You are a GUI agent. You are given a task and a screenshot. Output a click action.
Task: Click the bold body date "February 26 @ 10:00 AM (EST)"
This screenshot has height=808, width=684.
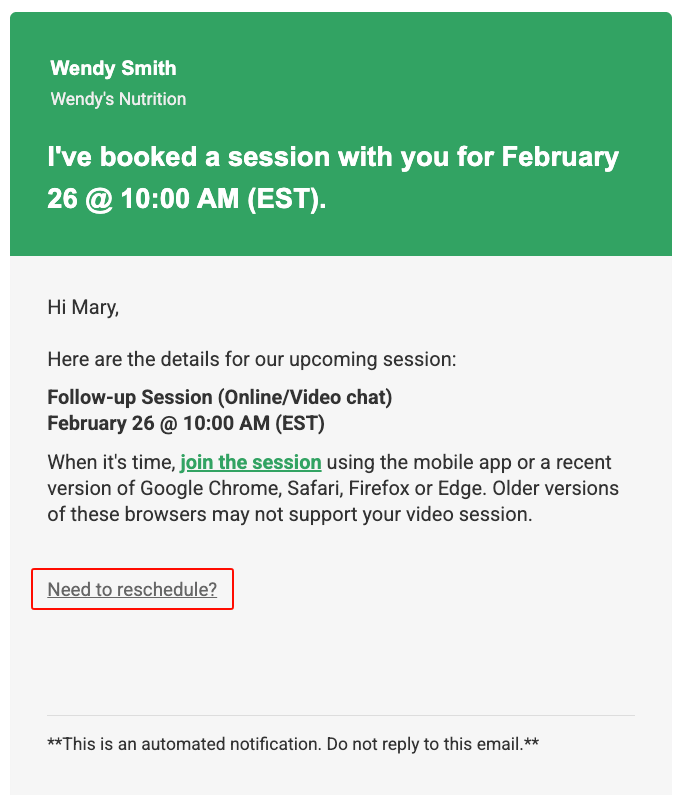tap(186, 423)
